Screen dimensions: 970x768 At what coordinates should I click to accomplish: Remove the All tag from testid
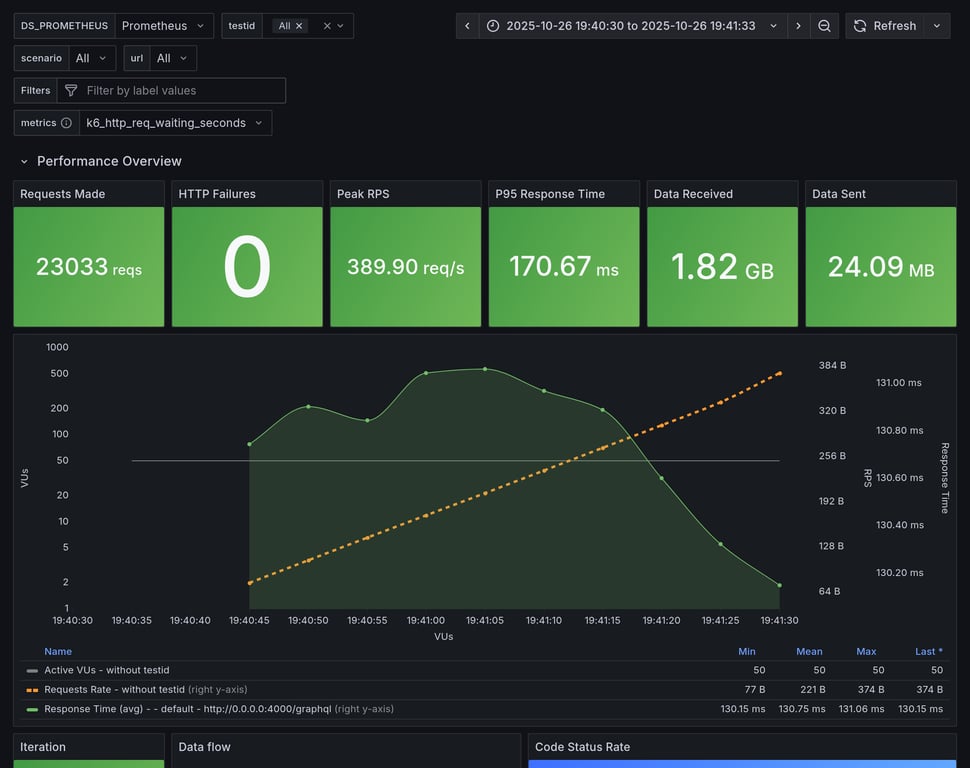click(299, 26)
